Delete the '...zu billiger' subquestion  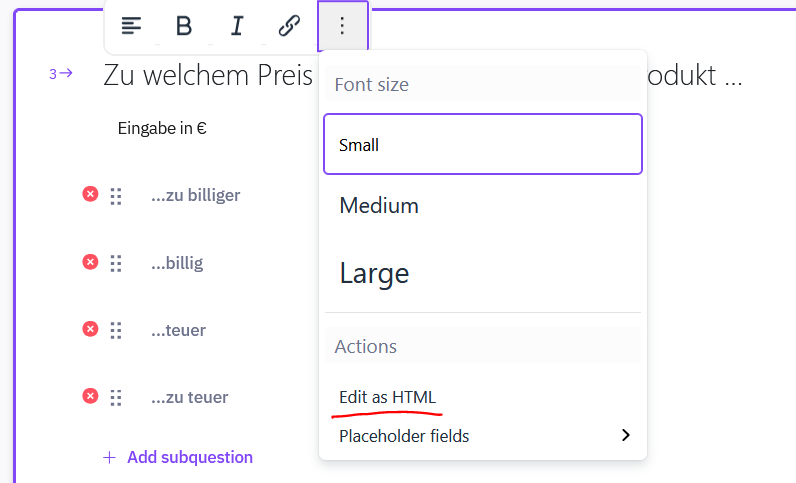click(90, 194)
